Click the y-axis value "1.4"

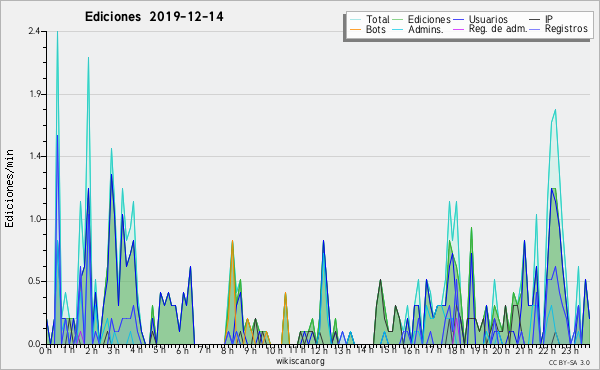(35, 156)
